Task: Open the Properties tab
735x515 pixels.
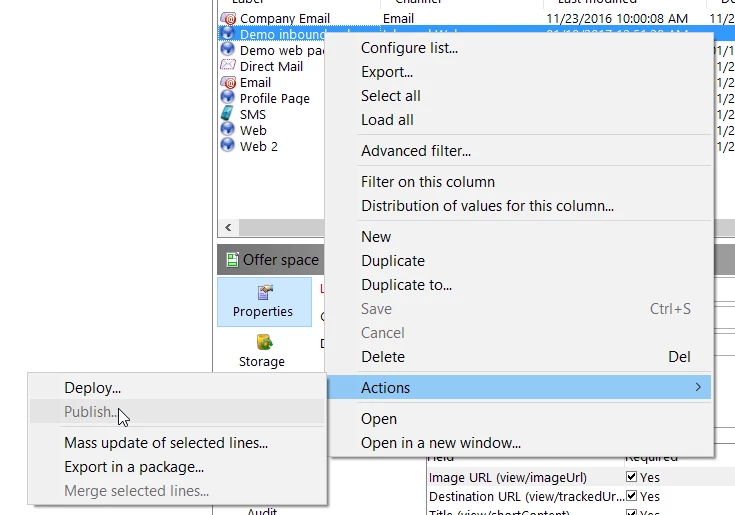Action: (264, 301)
